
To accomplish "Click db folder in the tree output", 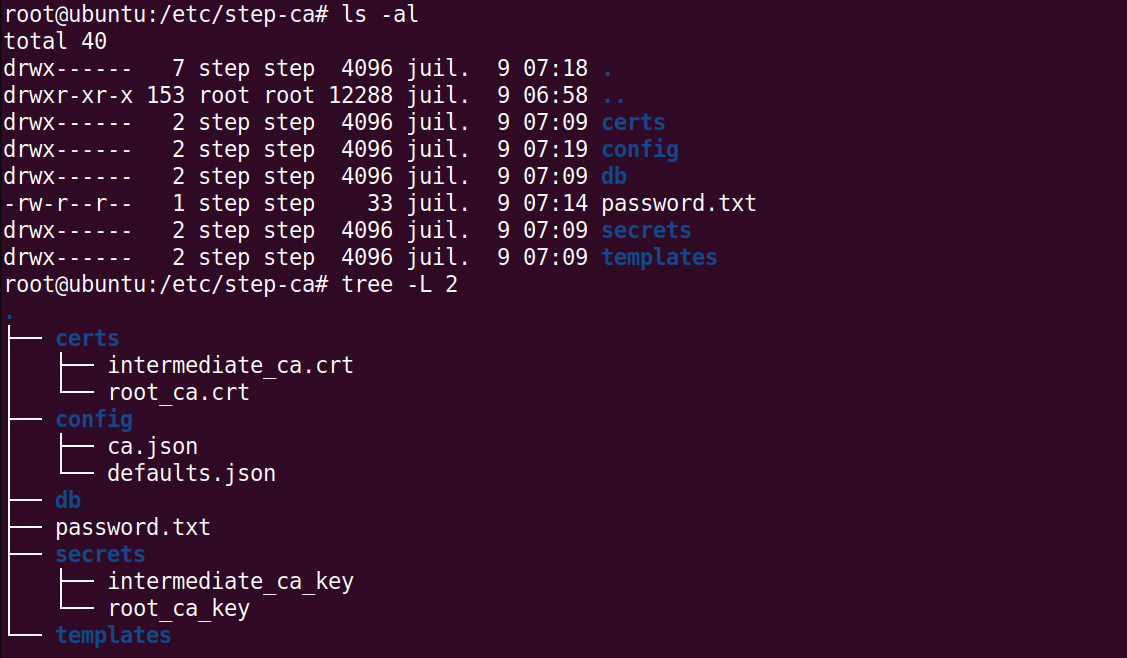I will (x=68, y=500).
